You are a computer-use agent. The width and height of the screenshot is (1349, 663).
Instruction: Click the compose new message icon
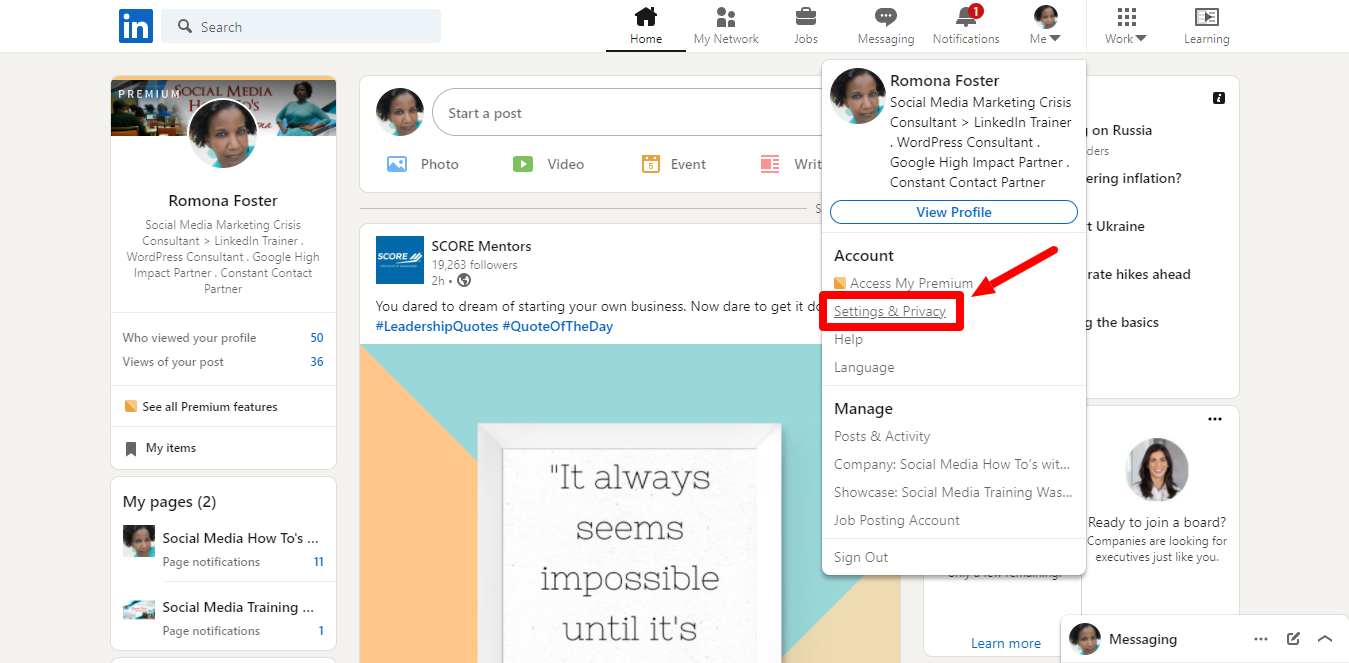coord(1293,639)
